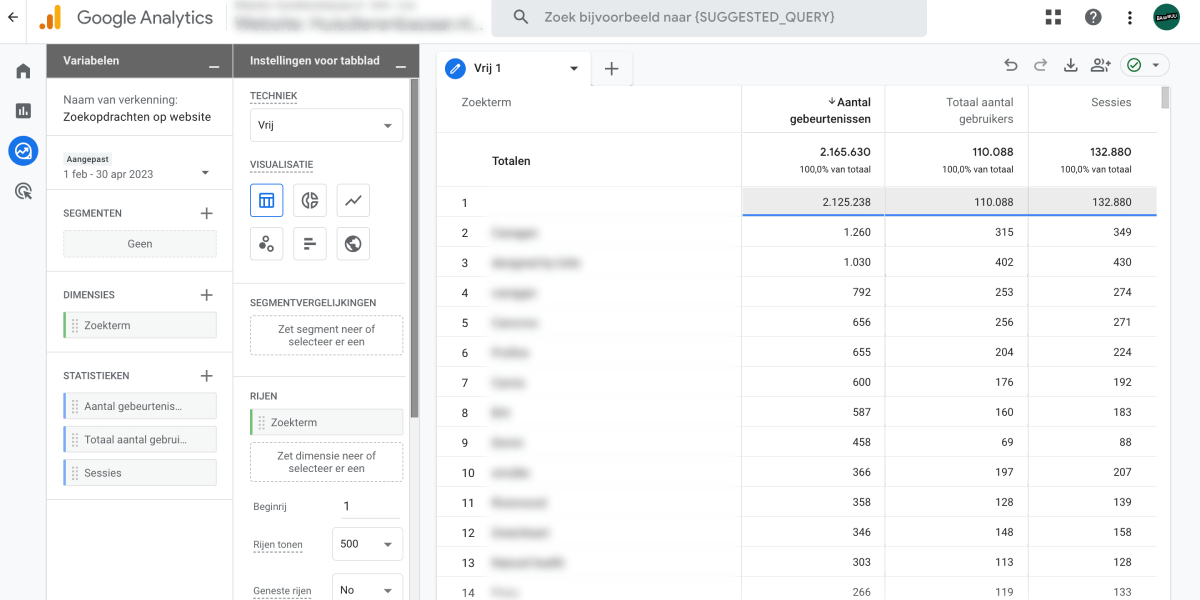
Task: Select the table visualization option
Action: click(x=267, y=200)
